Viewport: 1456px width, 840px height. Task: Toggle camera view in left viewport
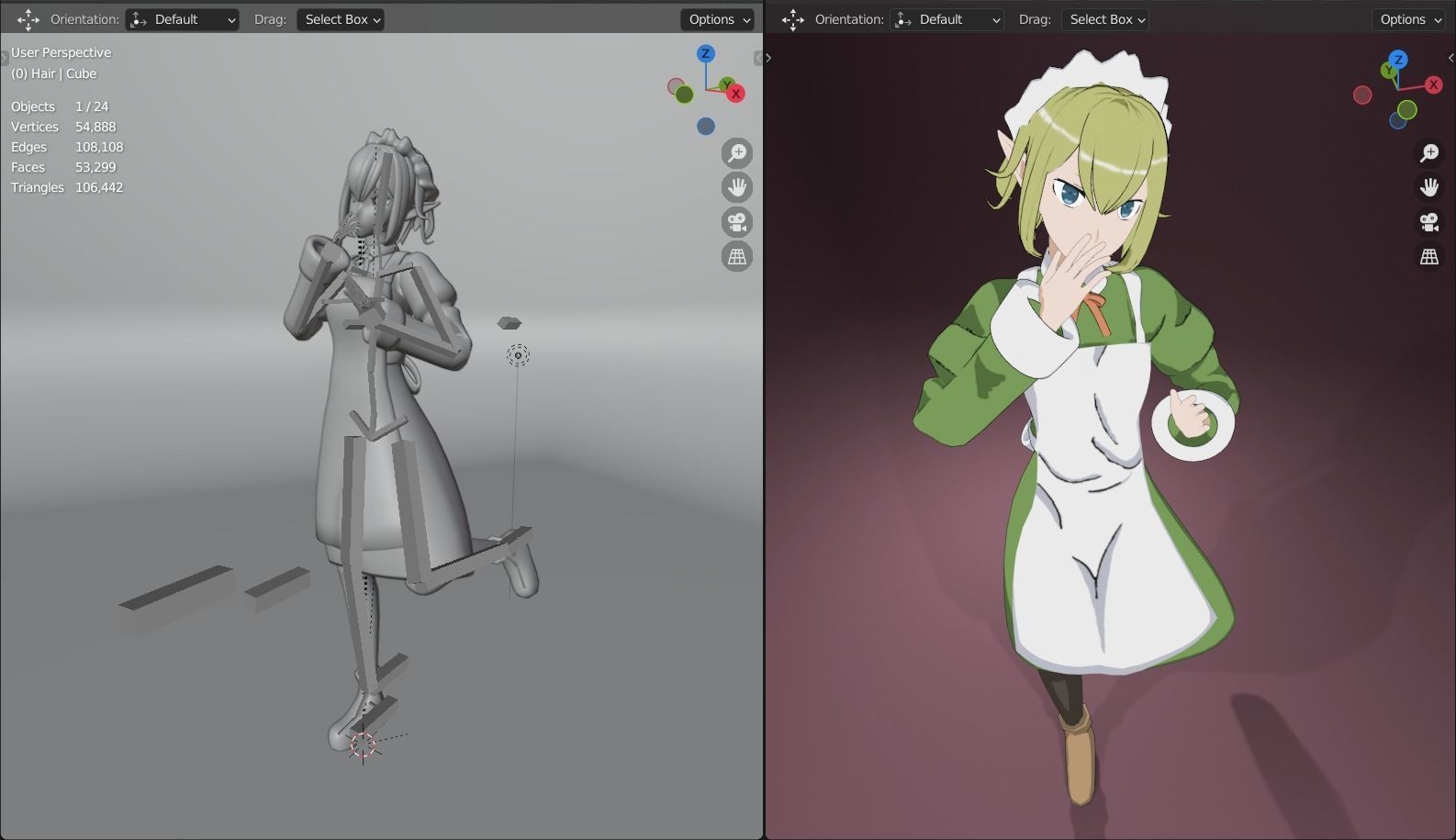pyautogui.click(x=736, y=222)
